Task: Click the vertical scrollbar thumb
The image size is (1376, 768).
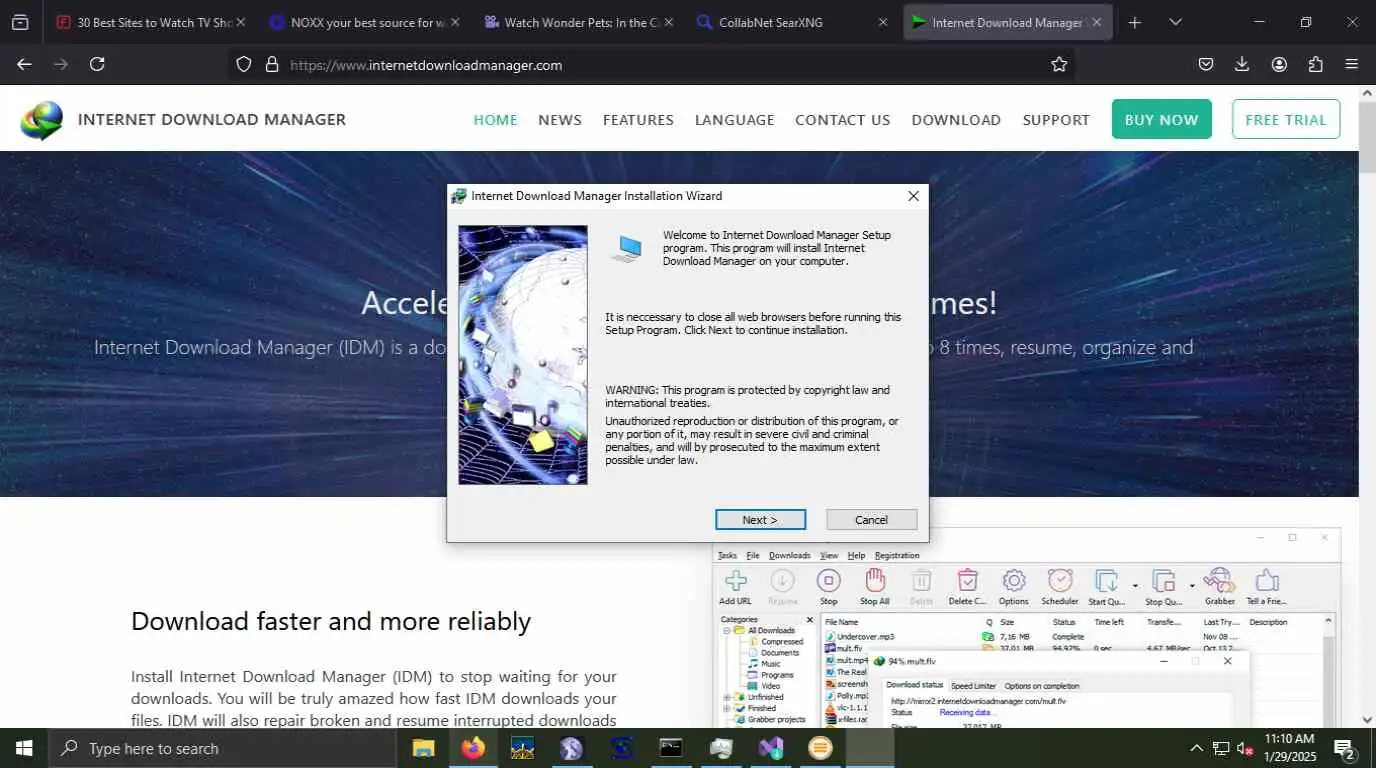Action: pyautogui.click(x=1367, y=136)
